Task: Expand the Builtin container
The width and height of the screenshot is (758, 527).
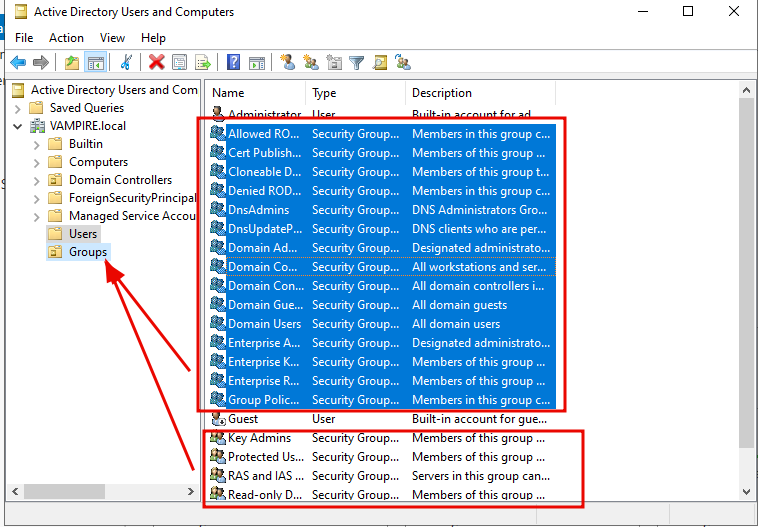Action: (x=37, y=145)
